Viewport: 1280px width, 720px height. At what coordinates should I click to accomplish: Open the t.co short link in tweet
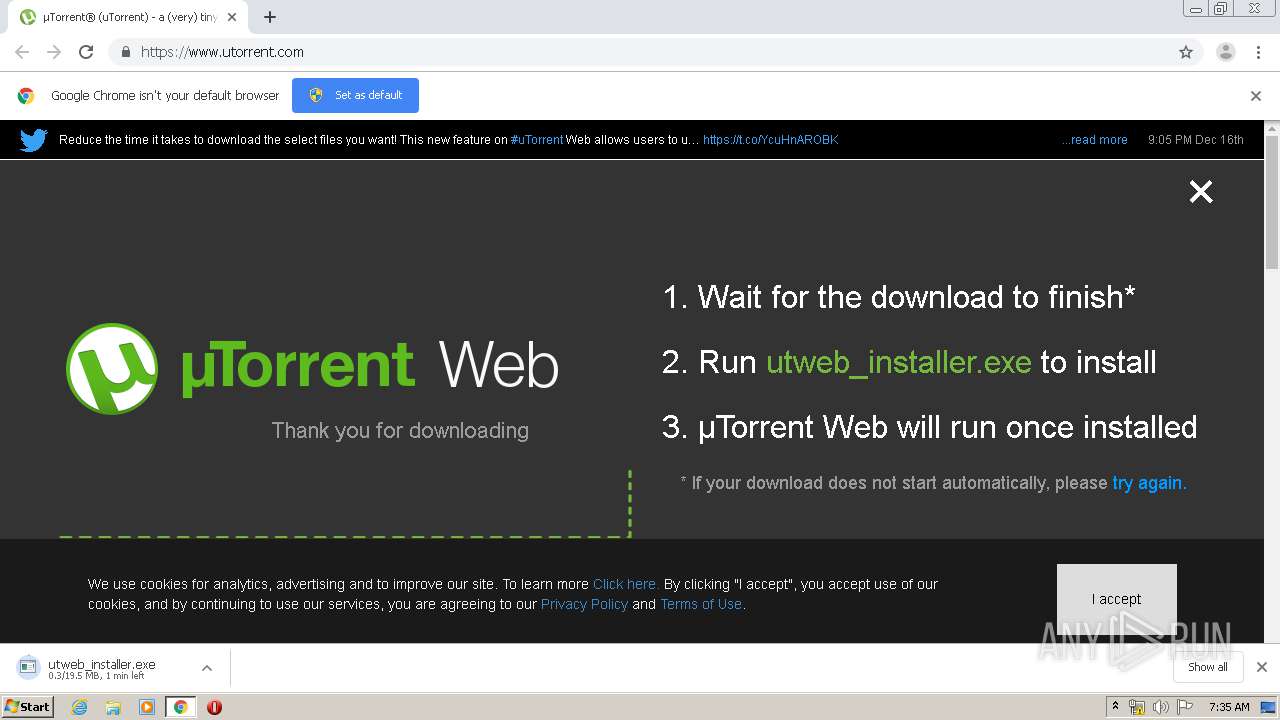pos(770,140)
